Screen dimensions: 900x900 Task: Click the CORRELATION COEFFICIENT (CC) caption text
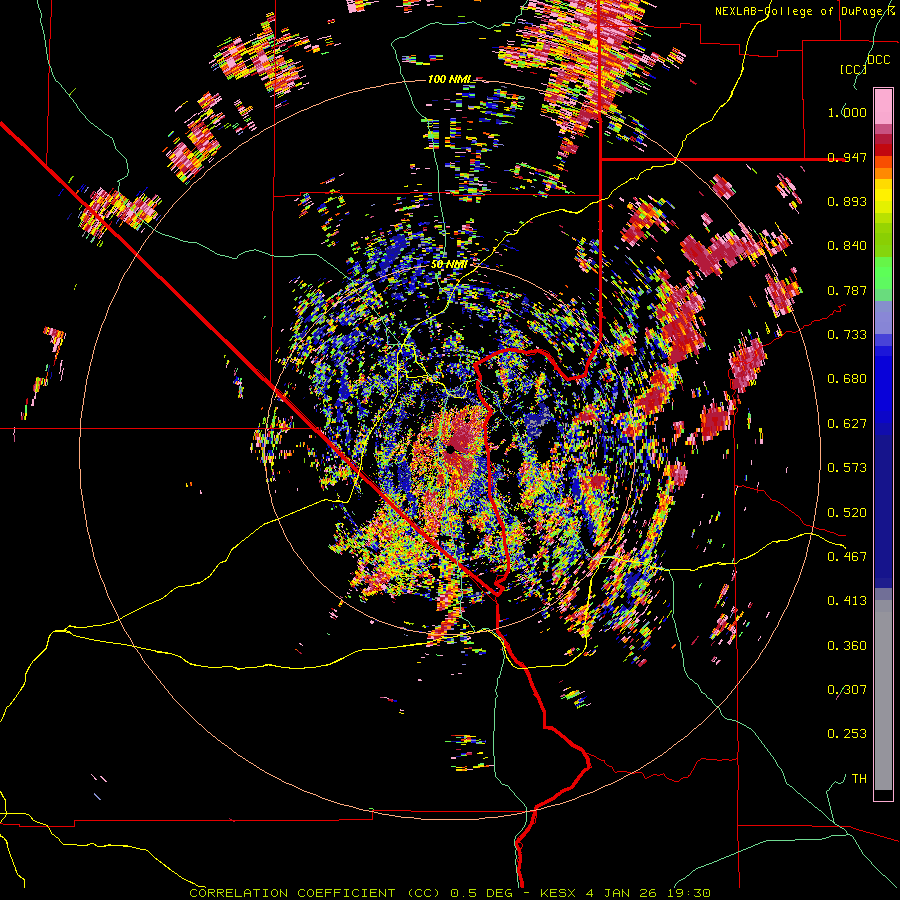tap(315, 893)
